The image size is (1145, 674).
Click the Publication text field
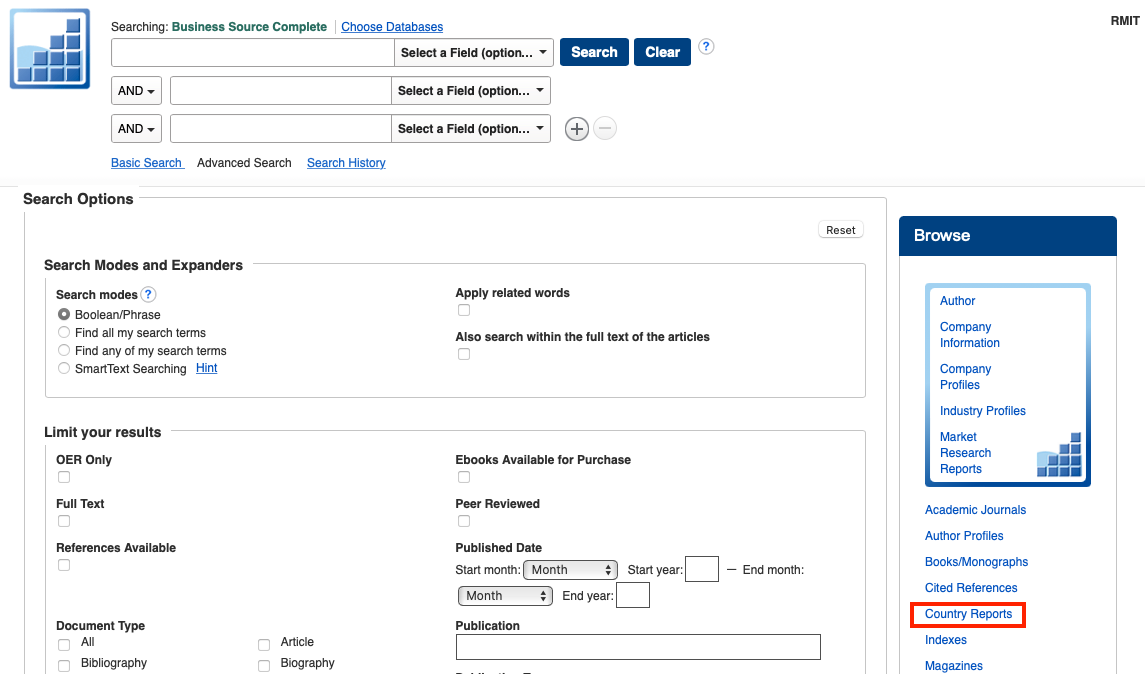pos(638,647)
